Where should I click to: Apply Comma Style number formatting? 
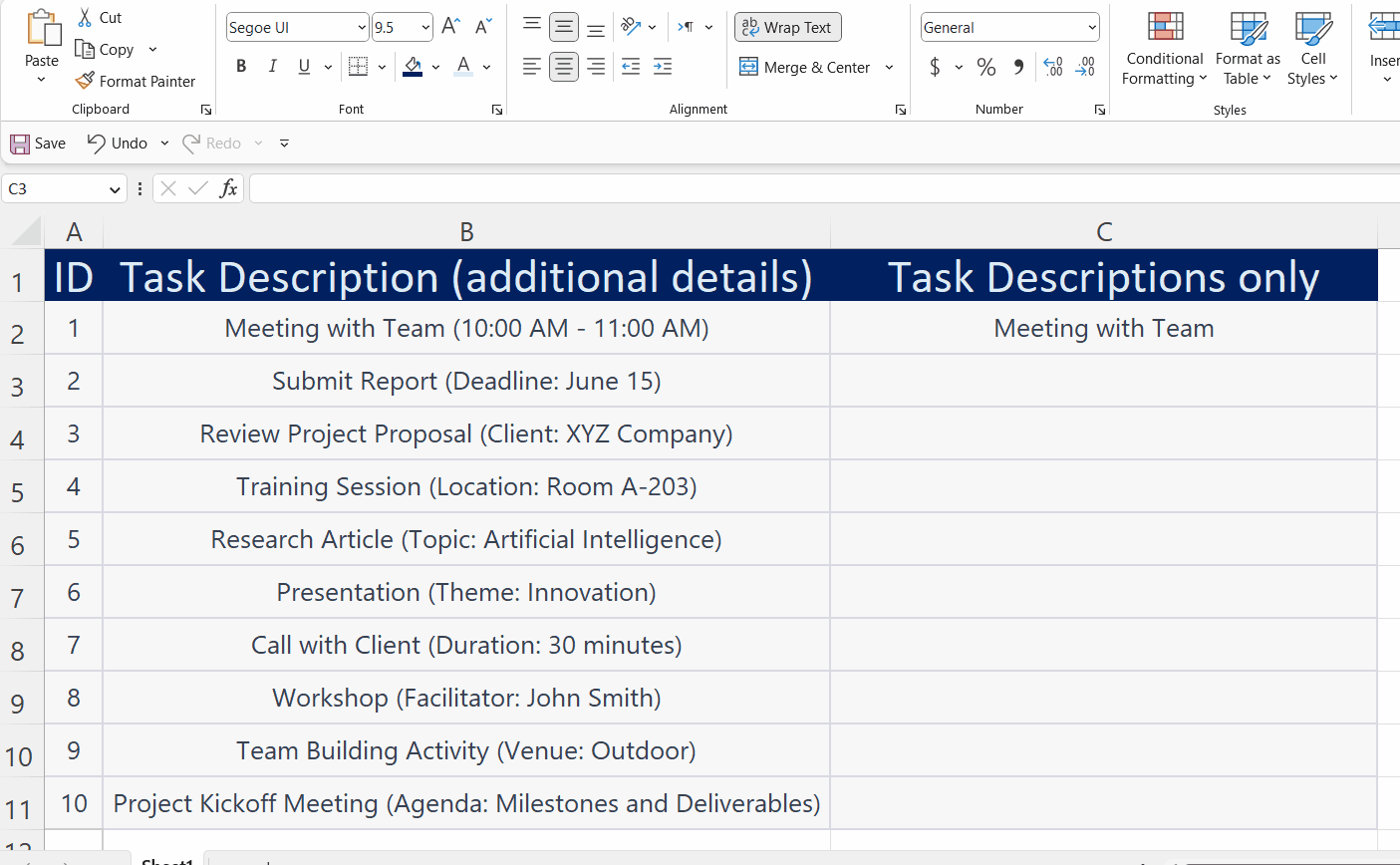pyautogui.click(x=1017, y=67)
